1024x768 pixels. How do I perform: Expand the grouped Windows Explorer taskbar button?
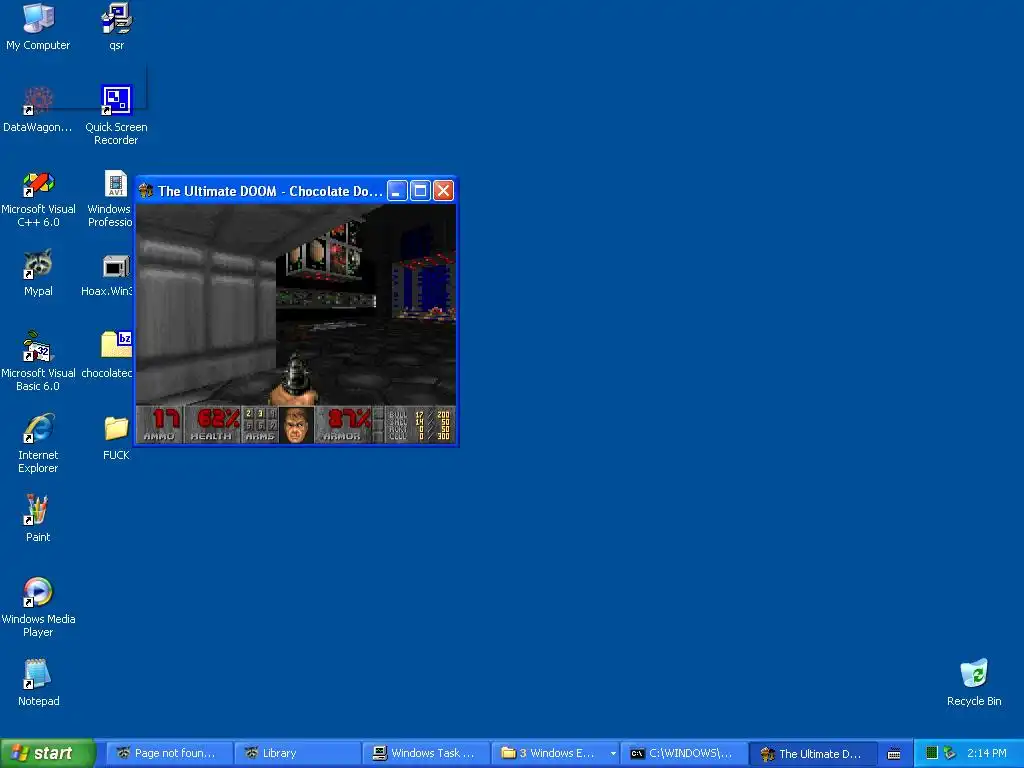pos(613,753)
